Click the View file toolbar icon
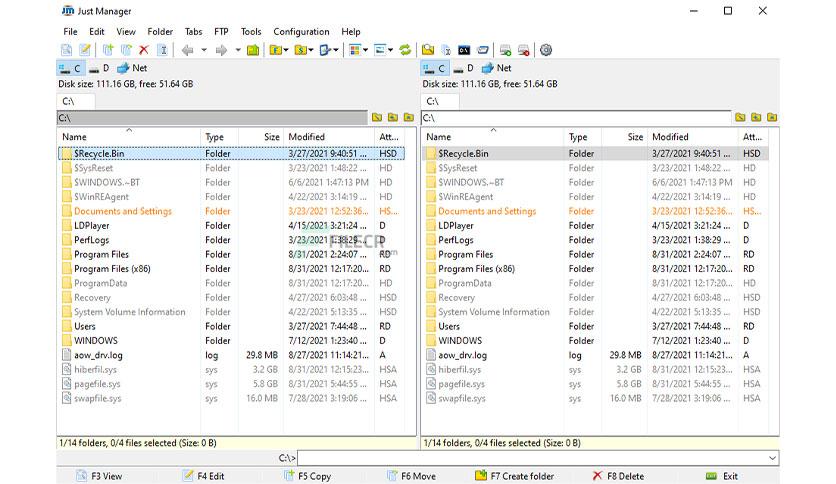 tap(66, 50)
